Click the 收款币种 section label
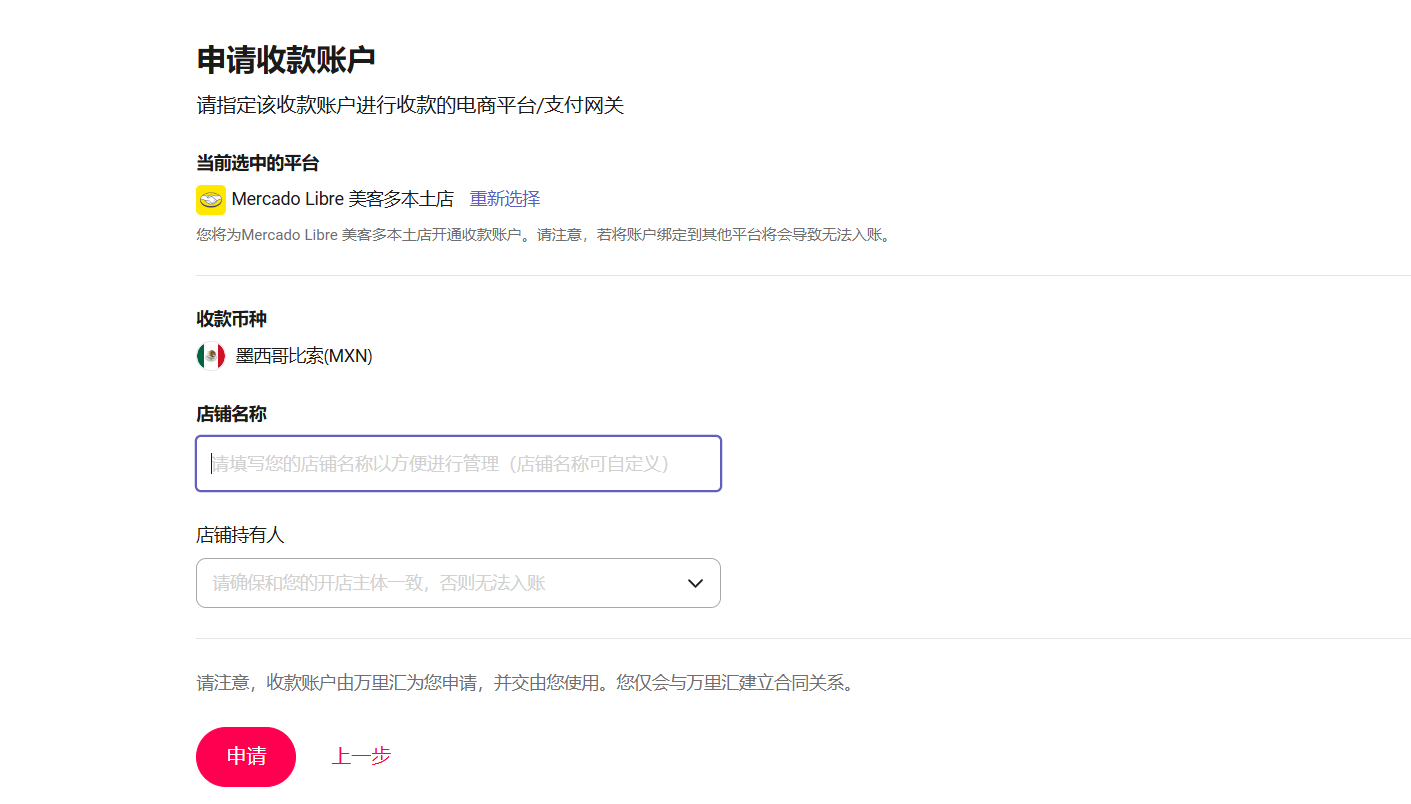Viewport: 1411px width, 804px height. [231, 319]
